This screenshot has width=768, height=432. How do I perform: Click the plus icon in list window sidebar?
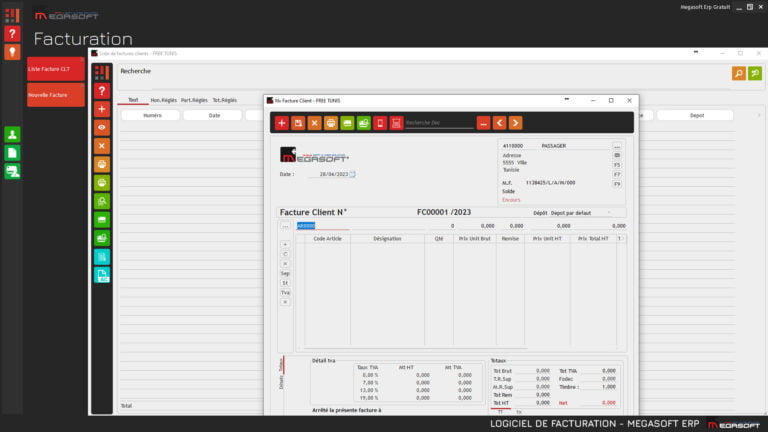point(102,109)
